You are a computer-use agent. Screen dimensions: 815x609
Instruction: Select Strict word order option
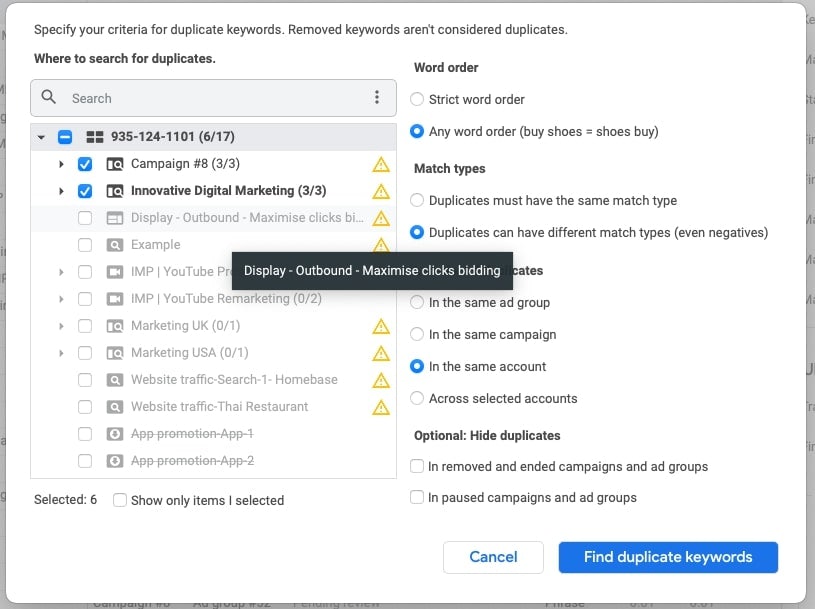[x=417, y=100]
